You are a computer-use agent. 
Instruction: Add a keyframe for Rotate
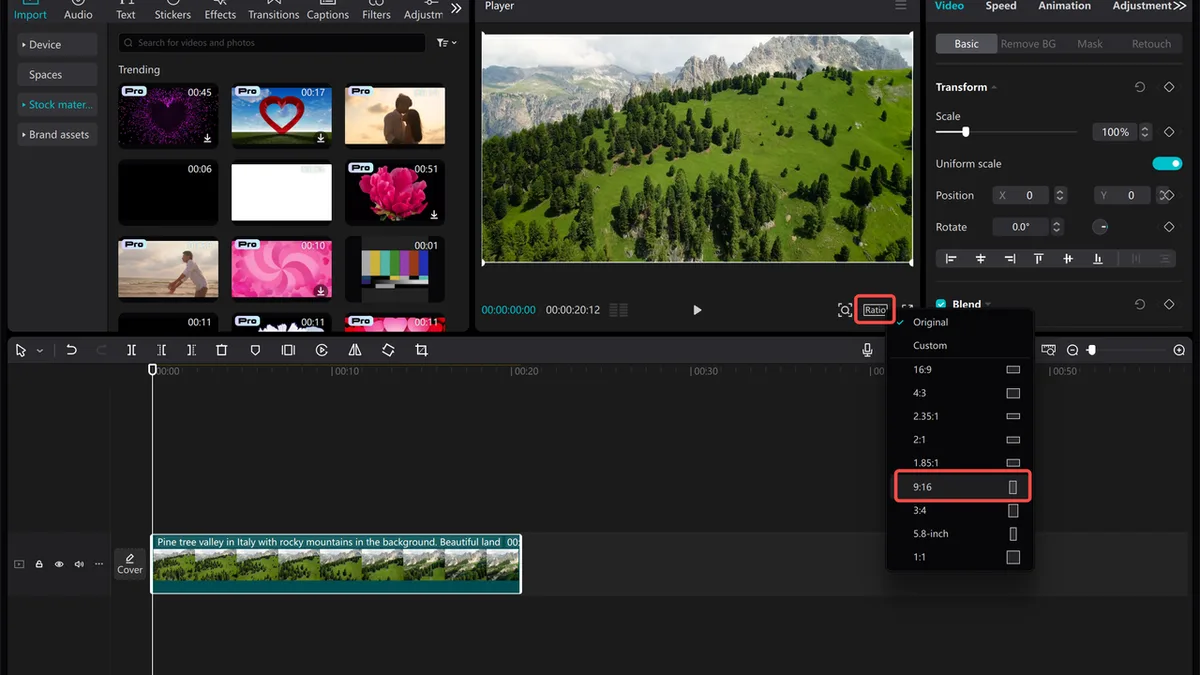[x=1169, y=227]
